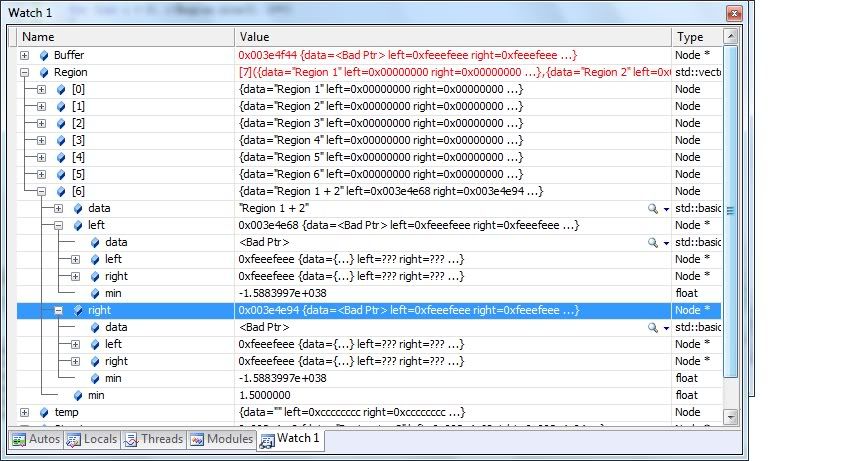Expand the temp variable

click(x=24, y=412)
